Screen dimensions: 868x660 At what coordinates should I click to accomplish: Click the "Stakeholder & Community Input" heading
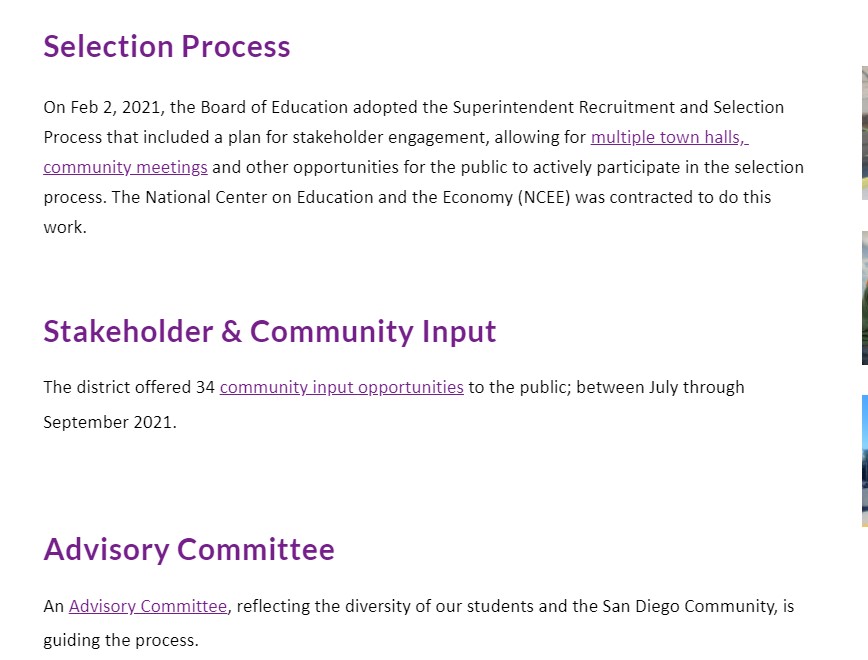point(270,332)
